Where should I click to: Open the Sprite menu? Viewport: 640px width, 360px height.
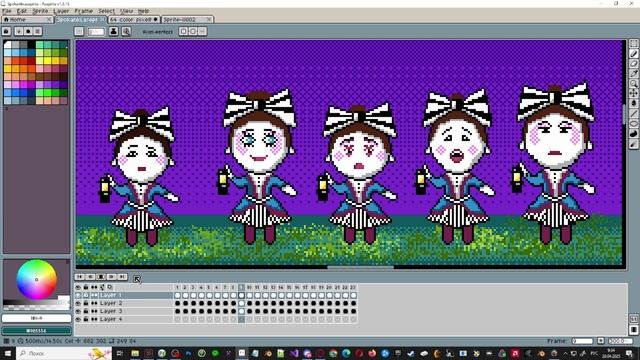point(40,11)
